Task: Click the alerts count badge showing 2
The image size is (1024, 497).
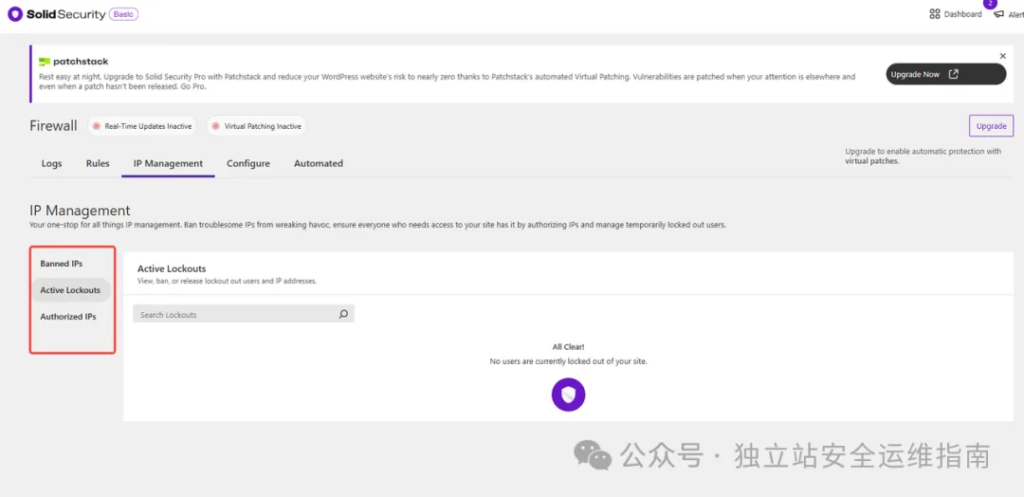Action: [990, 3]
